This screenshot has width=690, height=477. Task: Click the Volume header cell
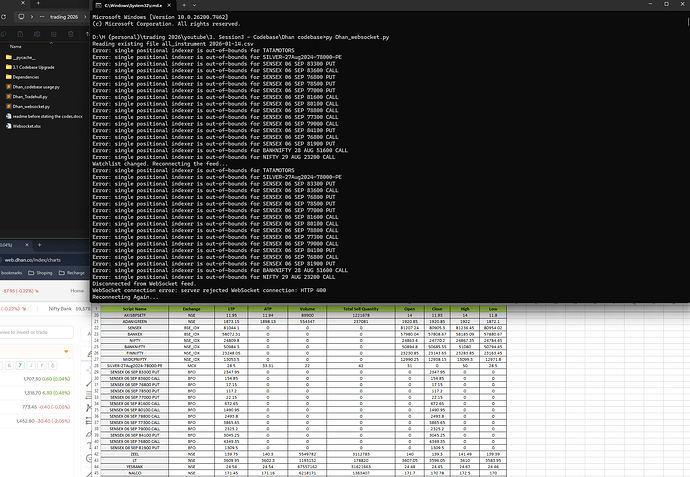coord(307,309)
